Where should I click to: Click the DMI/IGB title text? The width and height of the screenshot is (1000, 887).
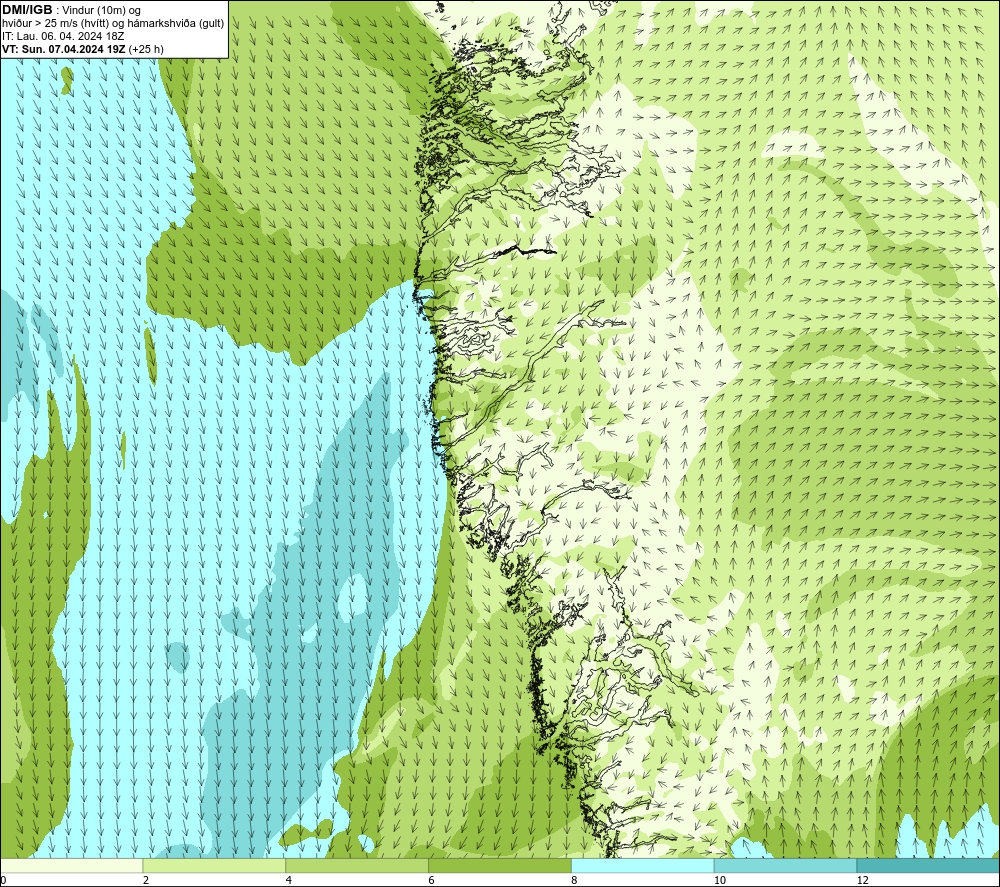coord(27,10)
